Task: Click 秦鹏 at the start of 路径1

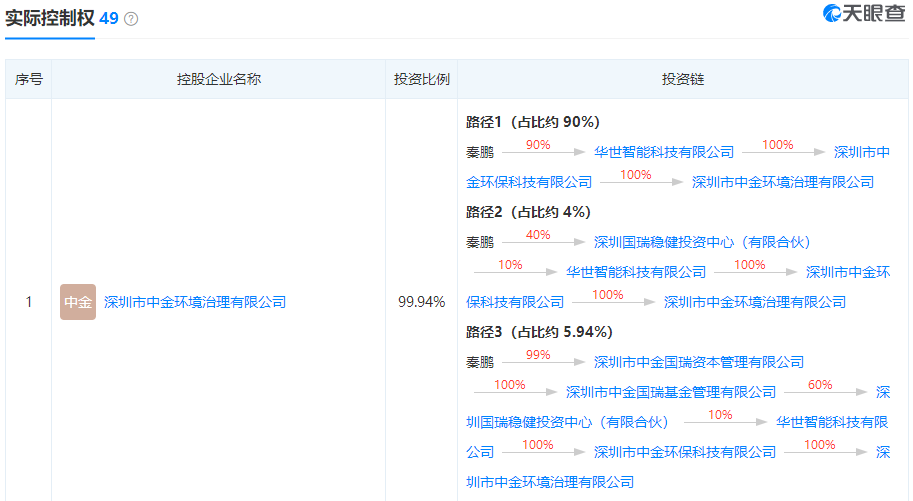Action: point(480,152)
